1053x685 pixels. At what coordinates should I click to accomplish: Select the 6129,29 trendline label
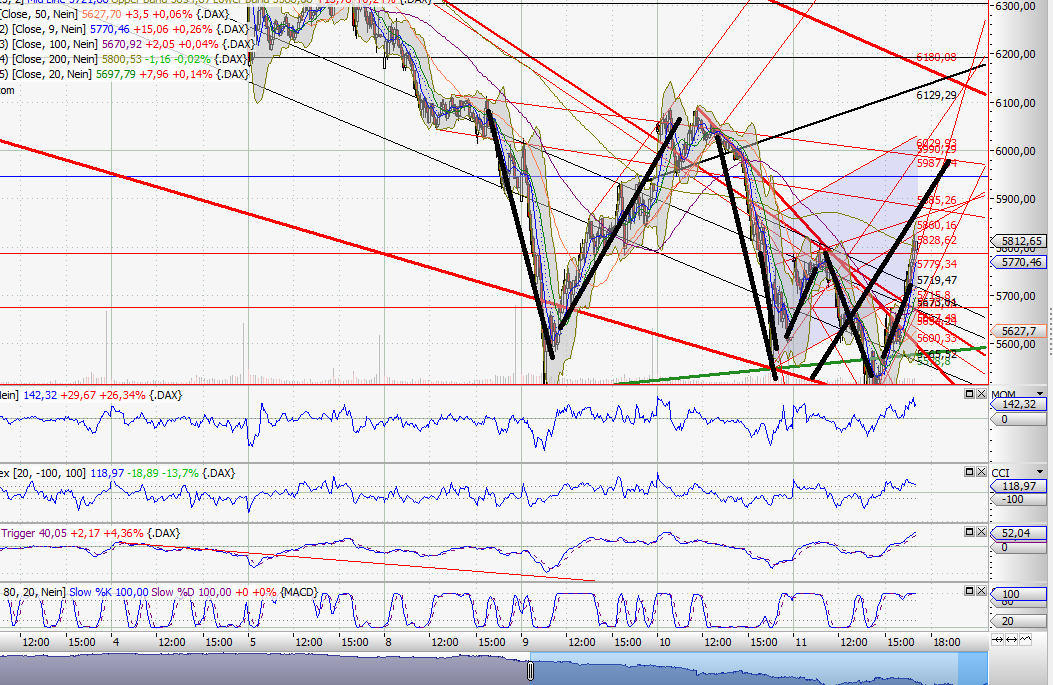936,95
